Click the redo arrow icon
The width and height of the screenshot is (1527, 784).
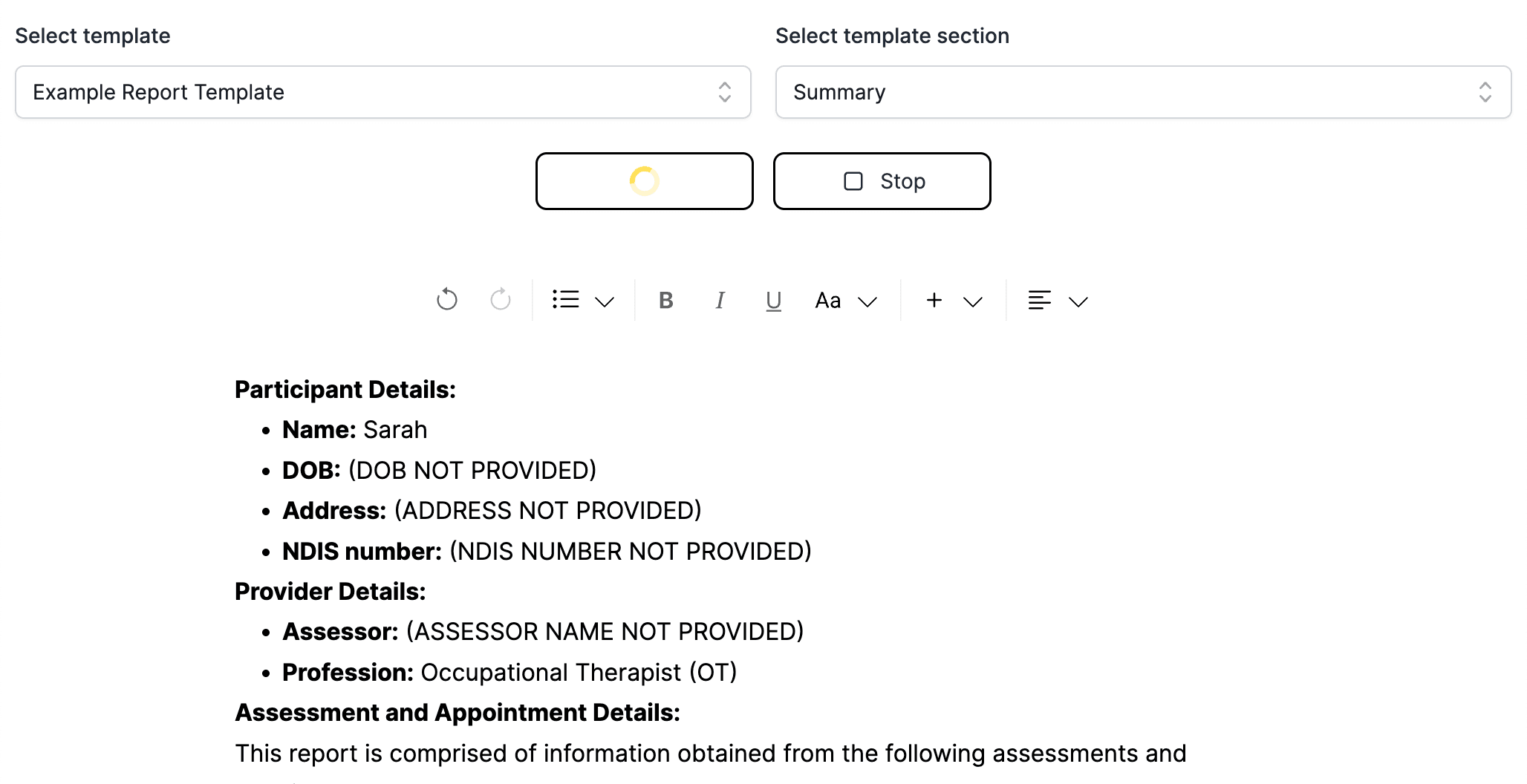coord(501,300)
